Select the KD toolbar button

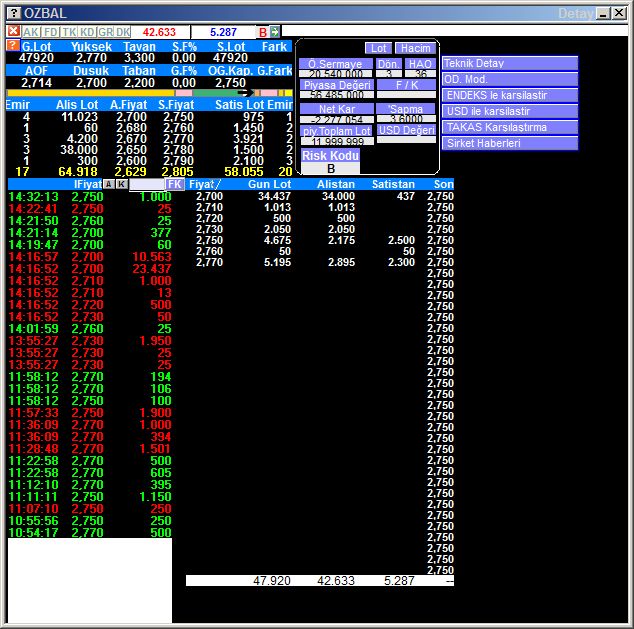click(87, 32)
